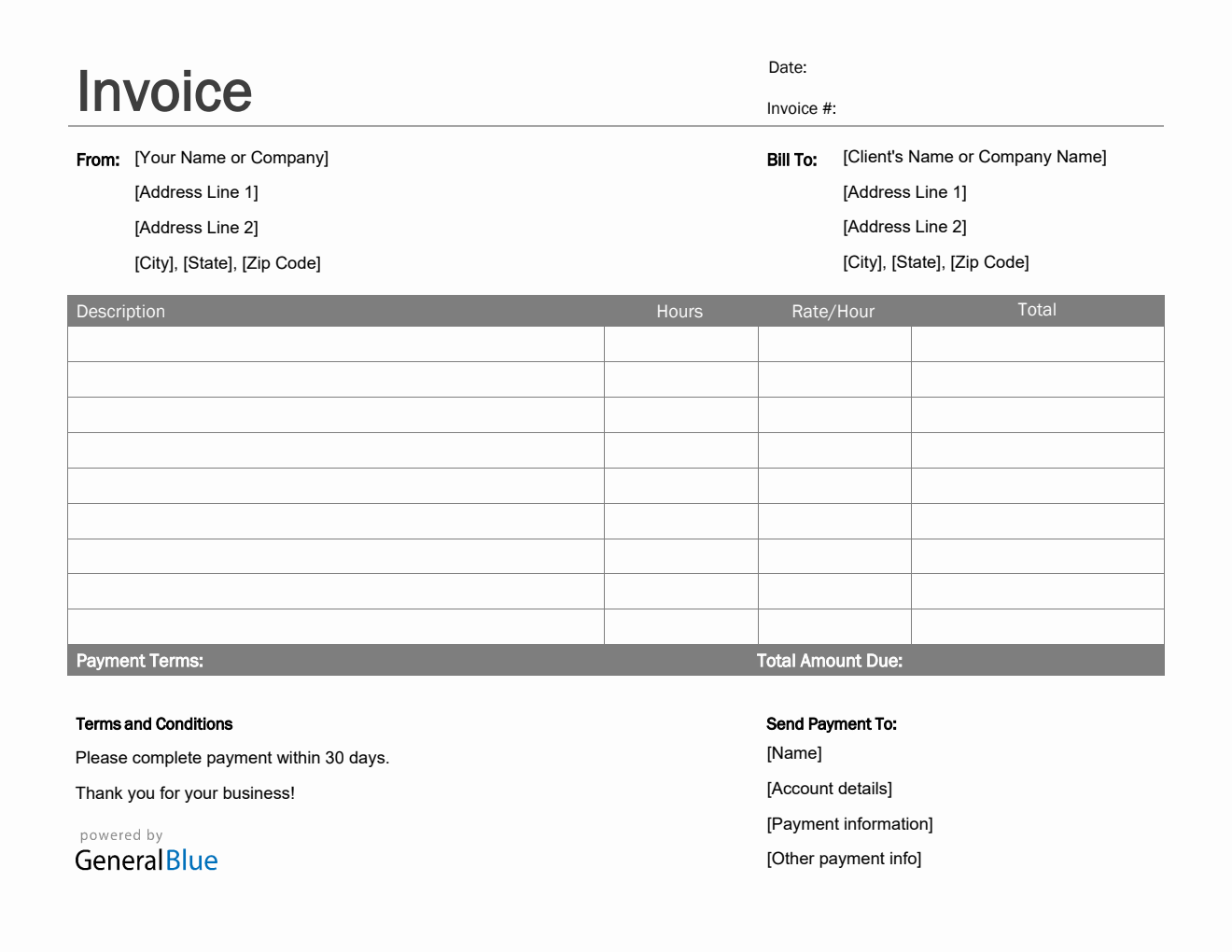The width and height of the screenshot is (1232, 952).
Task: Click [Address Line 2] under From section
Action: point(196,227)
